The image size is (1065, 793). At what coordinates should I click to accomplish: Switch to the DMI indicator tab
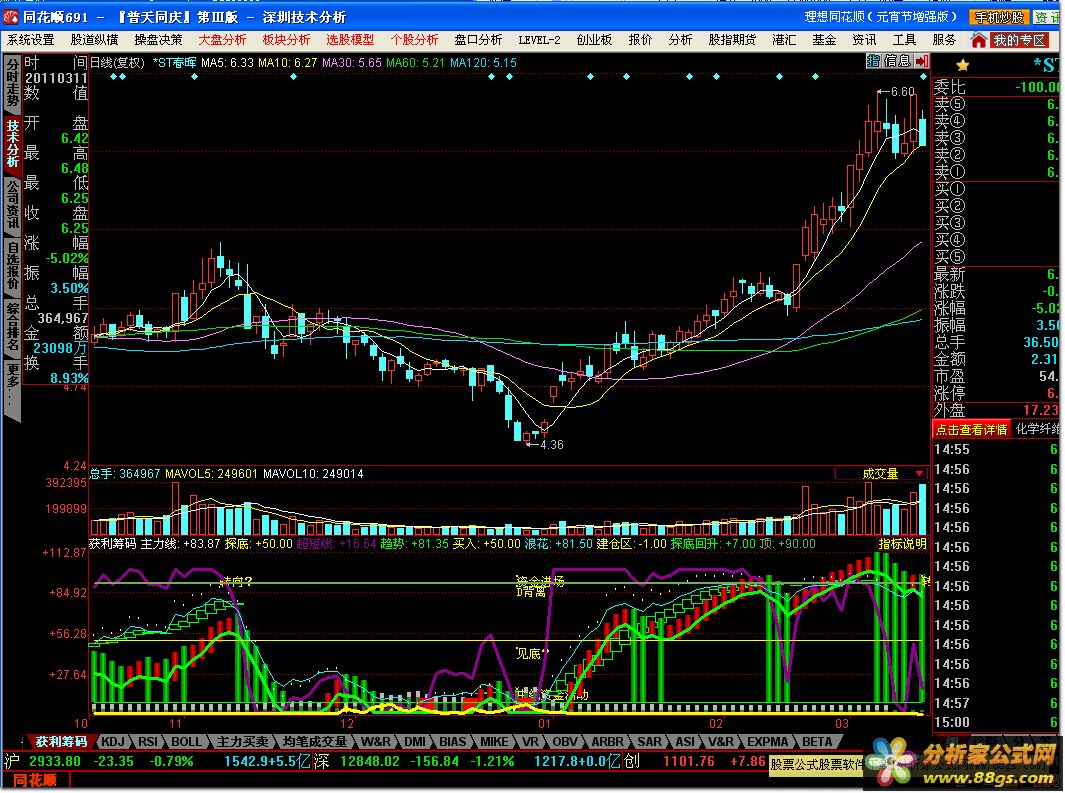414,741
